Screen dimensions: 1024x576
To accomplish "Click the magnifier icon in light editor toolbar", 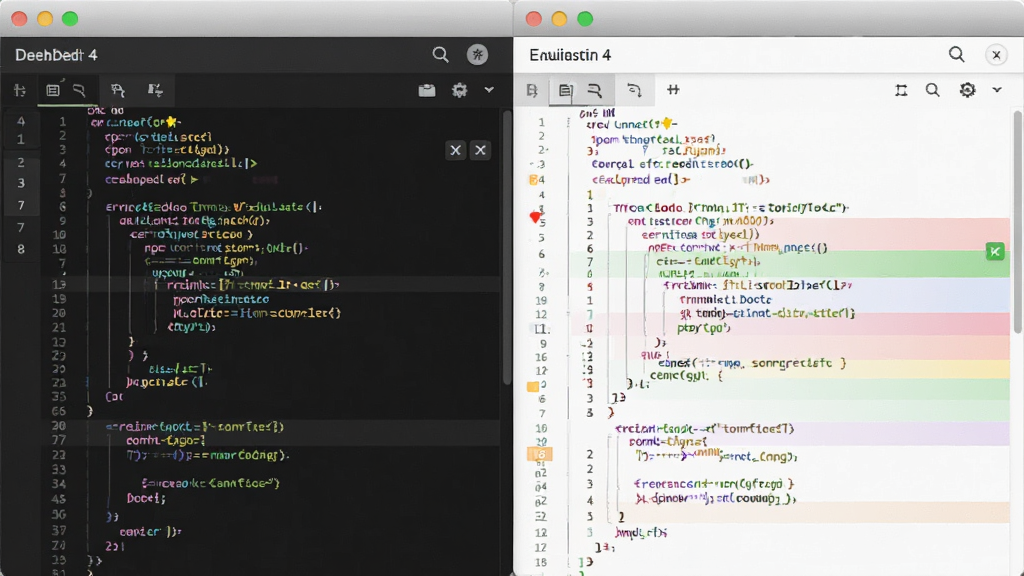I will [x=933, y=90].
